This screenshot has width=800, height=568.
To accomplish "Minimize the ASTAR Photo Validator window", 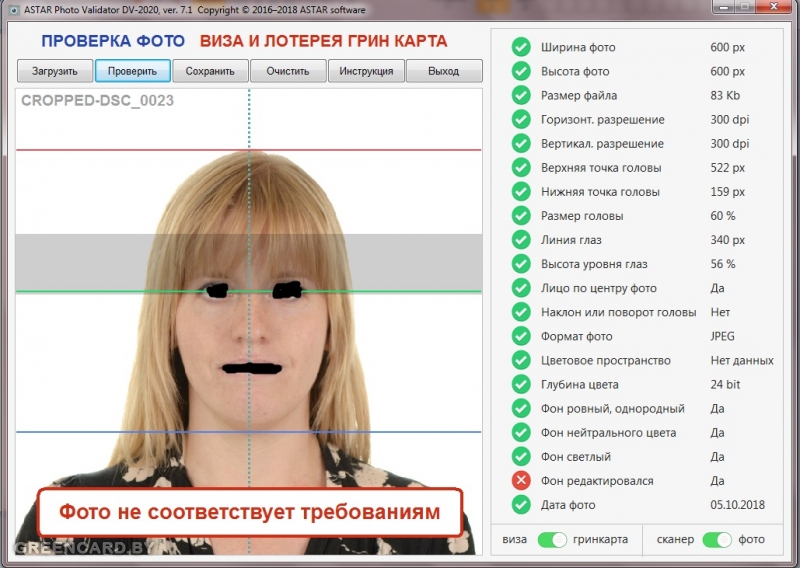I will [x=723, y=7].
